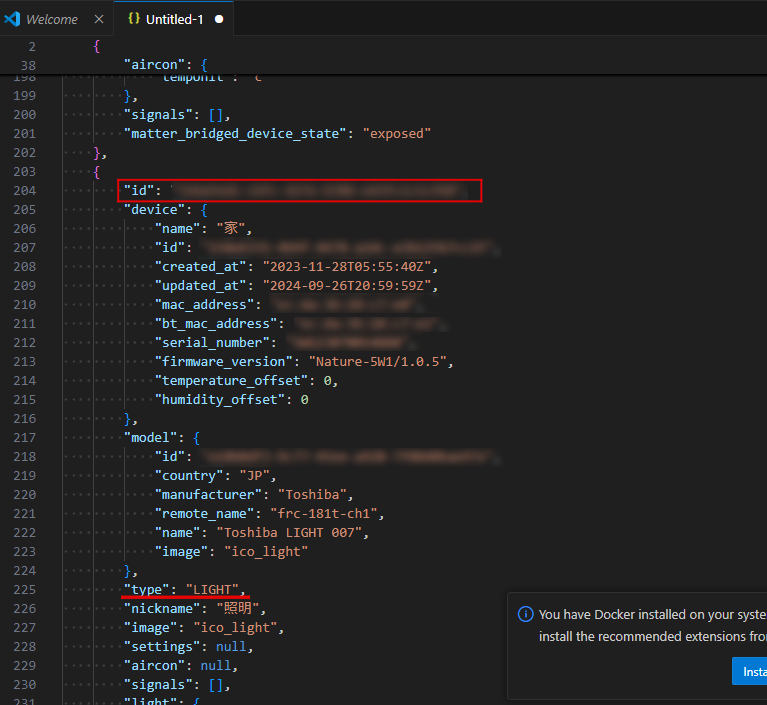Click the firmware version "Nature-5W1/1.0.5"

coord(378,362)
